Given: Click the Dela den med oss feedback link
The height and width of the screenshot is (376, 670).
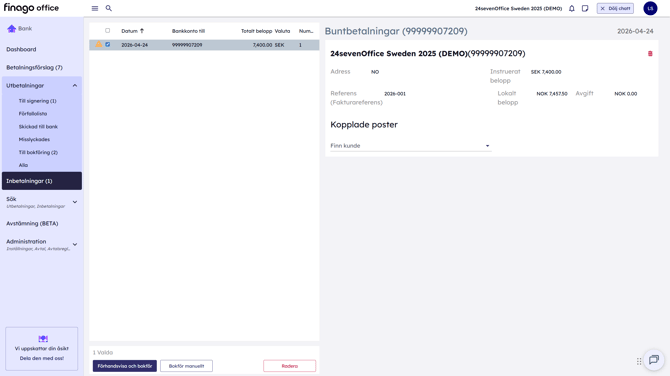Looking at the screenshot, I should 42,358.
